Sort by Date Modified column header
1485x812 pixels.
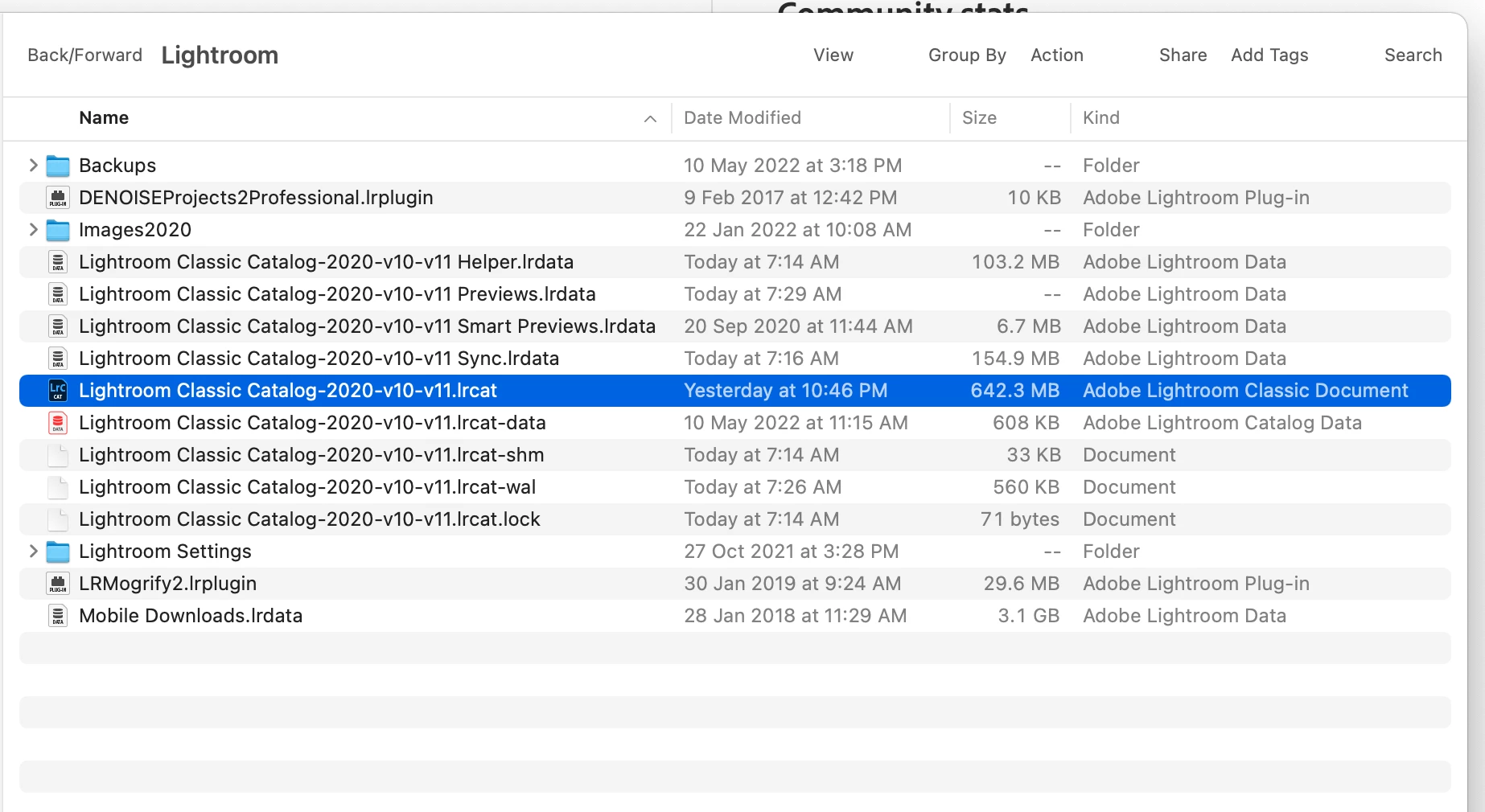tap(742, 118)
